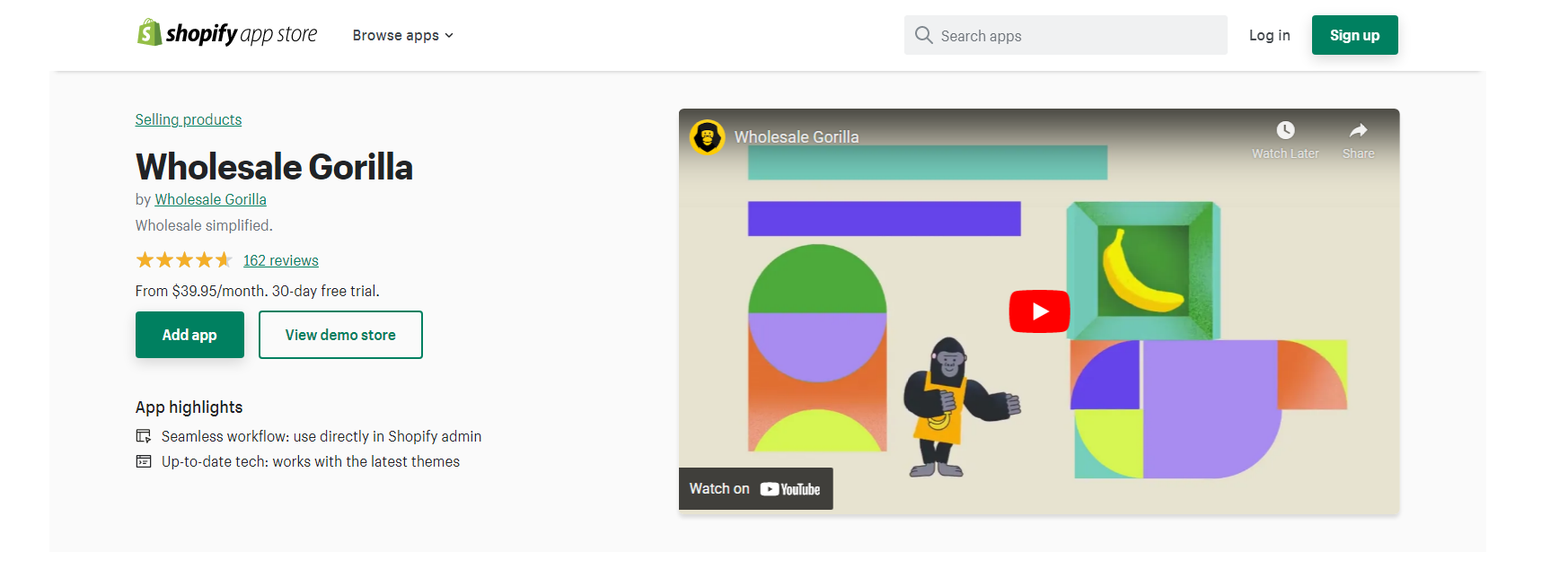Click the search magnifier icon
The width and height of the screenshot is (1568, 569).
(923, 35)
